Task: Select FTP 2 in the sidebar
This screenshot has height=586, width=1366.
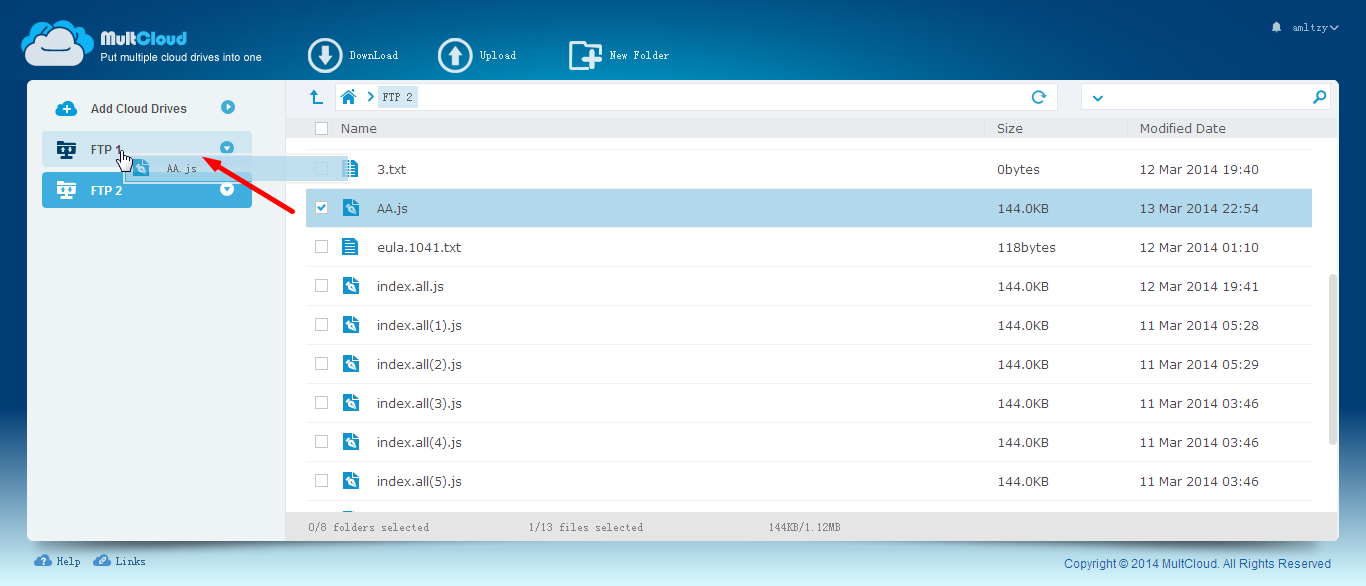Action: pyautogui.click(x=147, y=189)
